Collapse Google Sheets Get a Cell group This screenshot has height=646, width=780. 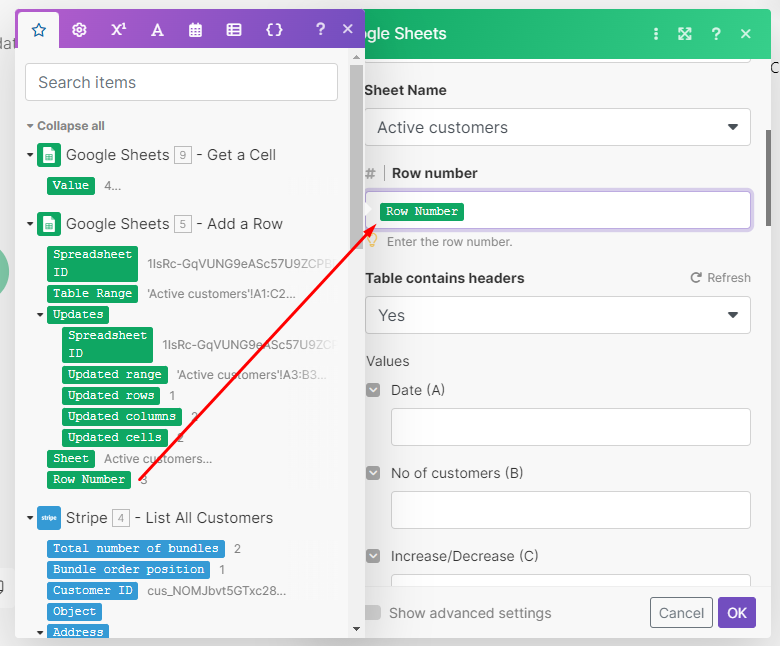tap(30, 155)
